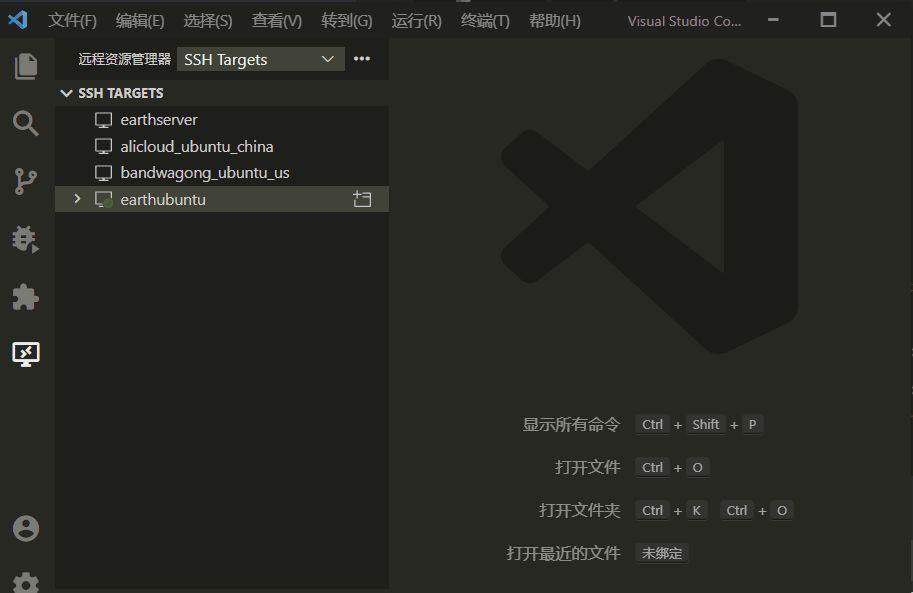The width and height of the screenshot is (913, 593).
Task: Click the P key badge
Action: pyautogui.click(x=752, y=425)
